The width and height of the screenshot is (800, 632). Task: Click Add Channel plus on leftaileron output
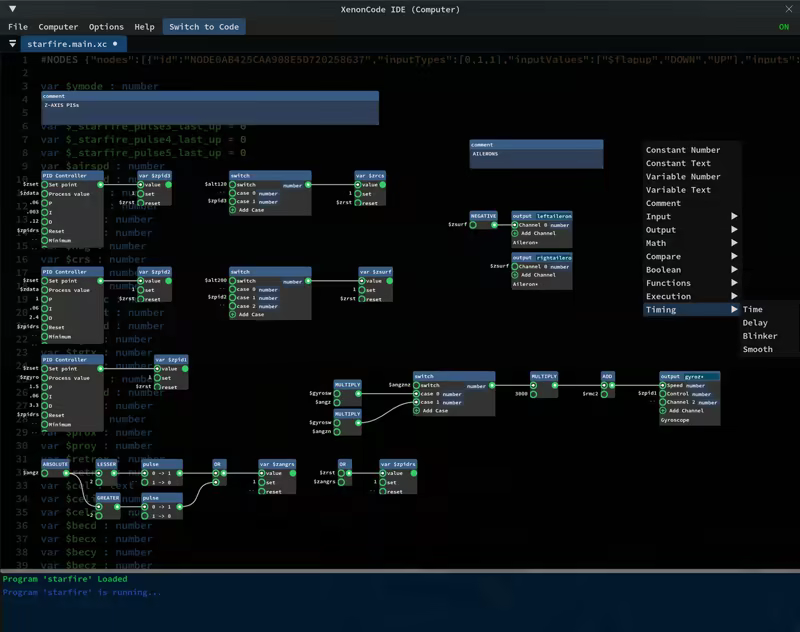pos(514,234)
